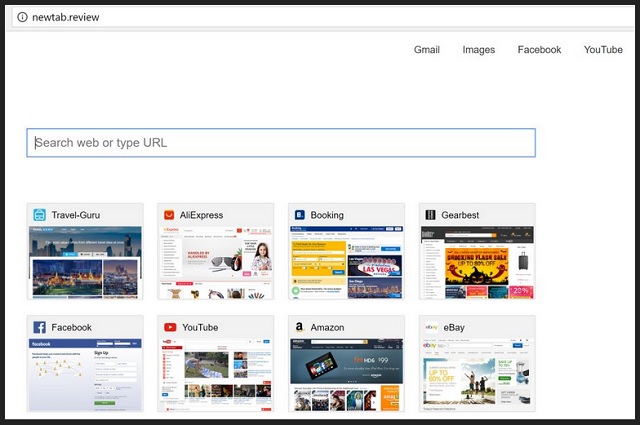Focus the Search web or type URL box
This screenshot has width=640, height=425.
[281, 142]
